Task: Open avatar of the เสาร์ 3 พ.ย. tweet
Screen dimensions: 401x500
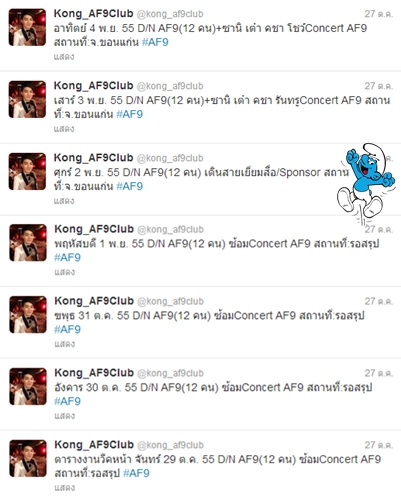Action: (27, 99)
